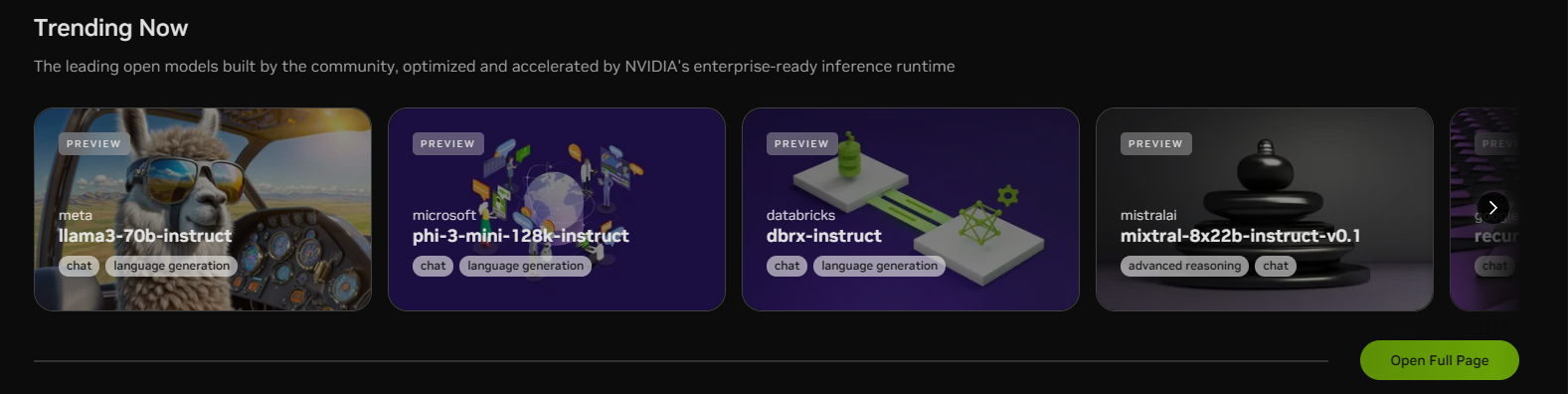Open the dbrx-instruct model card
The height and width of the screenshot is (394, 1568).
pos(911,210)
